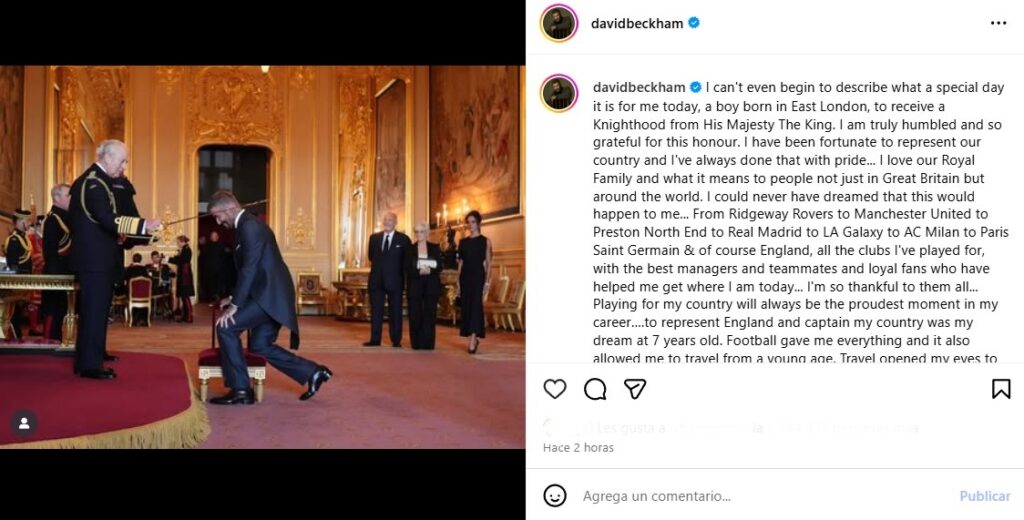Screen dimensions: 1024x520
Task: Open comments via the speech bubble icon
Action: click(x=595, y=389)
